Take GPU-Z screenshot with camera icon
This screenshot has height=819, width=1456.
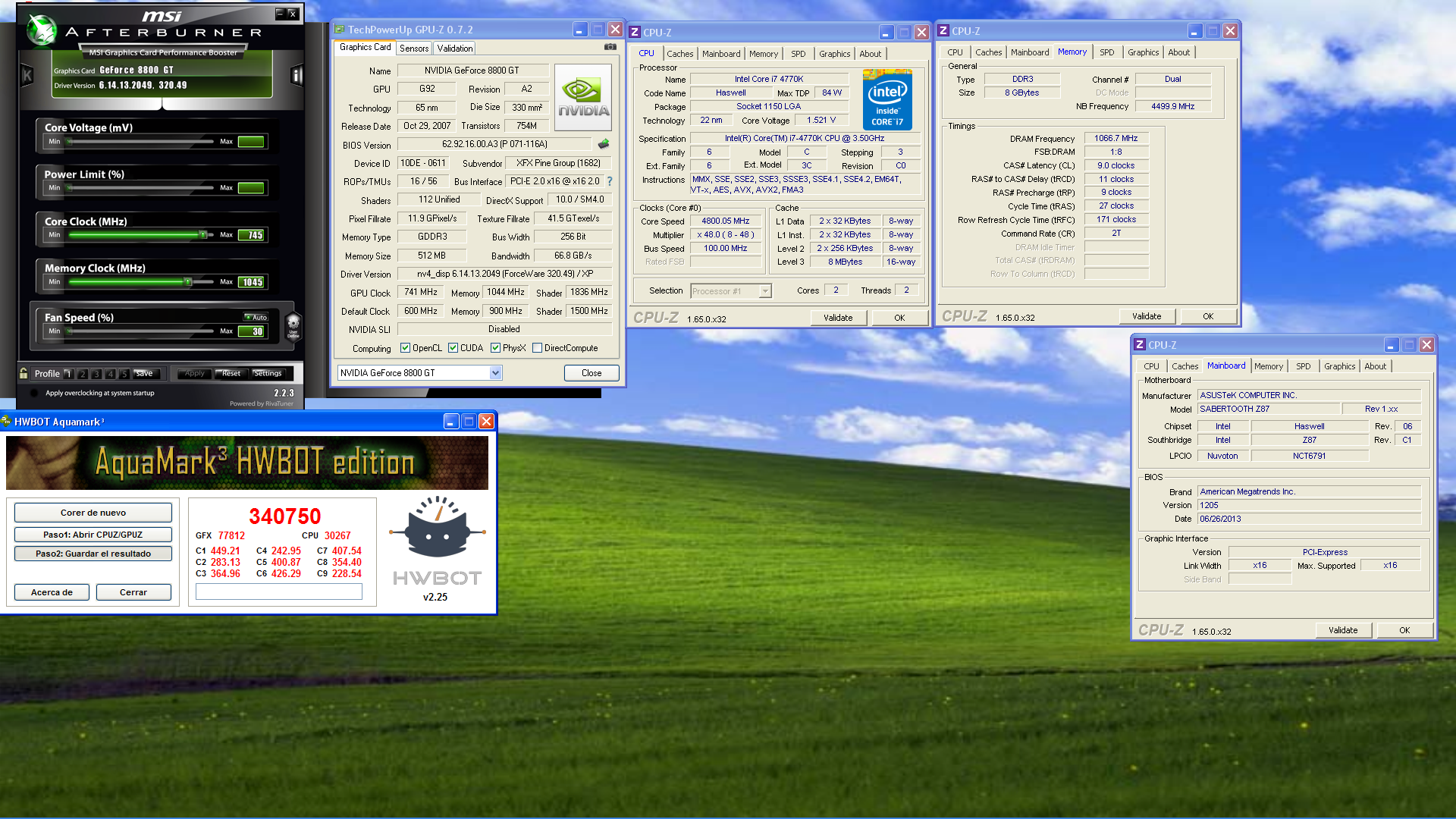tap(610, 47)
